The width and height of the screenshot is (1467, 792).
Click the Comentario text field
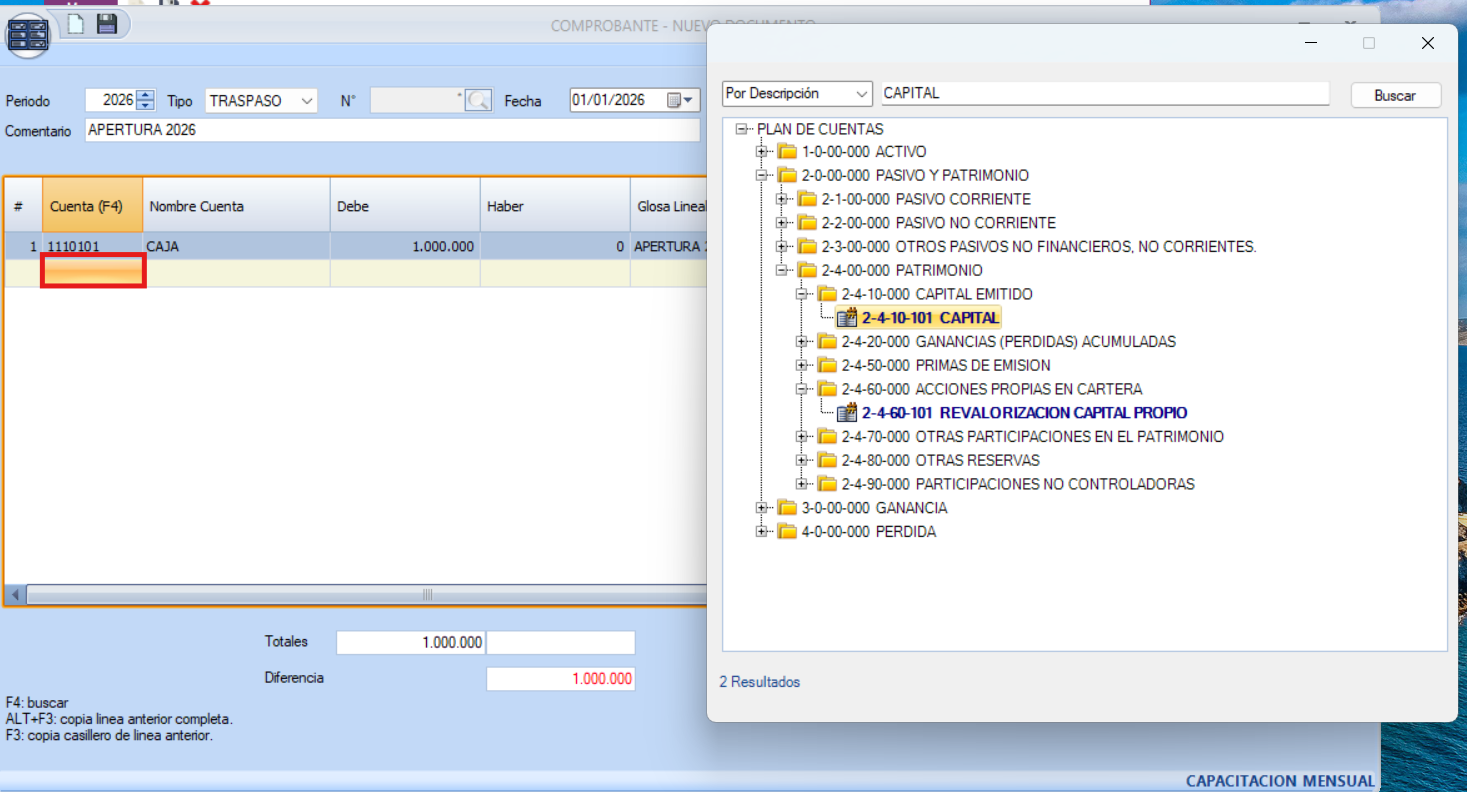point(392,130)
